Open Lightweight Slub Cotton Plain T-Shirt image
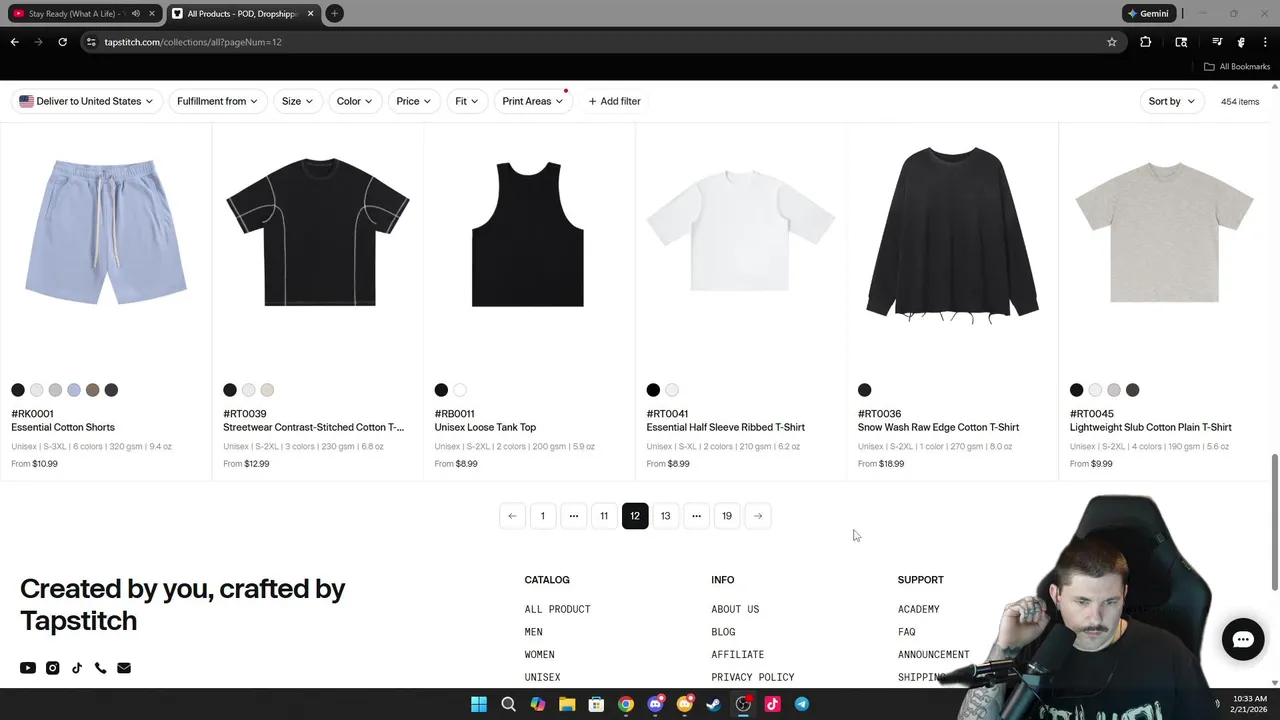The image size is (1280, 720). point(1164,232)
